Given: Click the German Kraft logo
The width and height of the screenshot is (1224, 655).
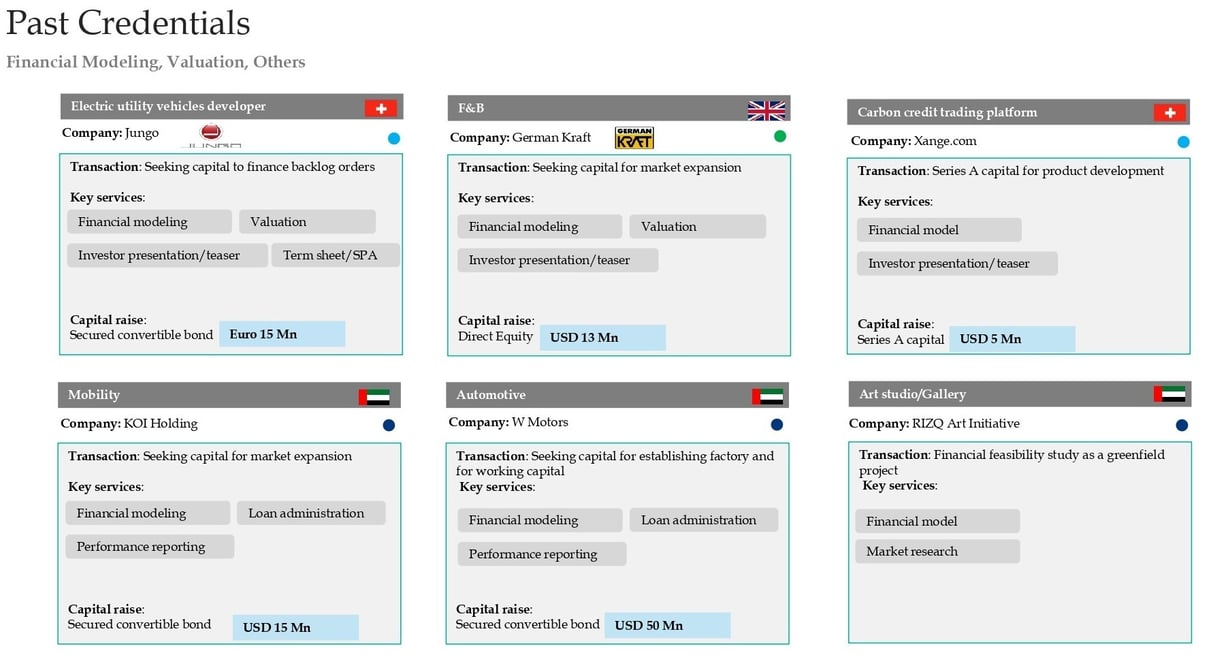Looking at the screenshot, I should coord(634,137).
